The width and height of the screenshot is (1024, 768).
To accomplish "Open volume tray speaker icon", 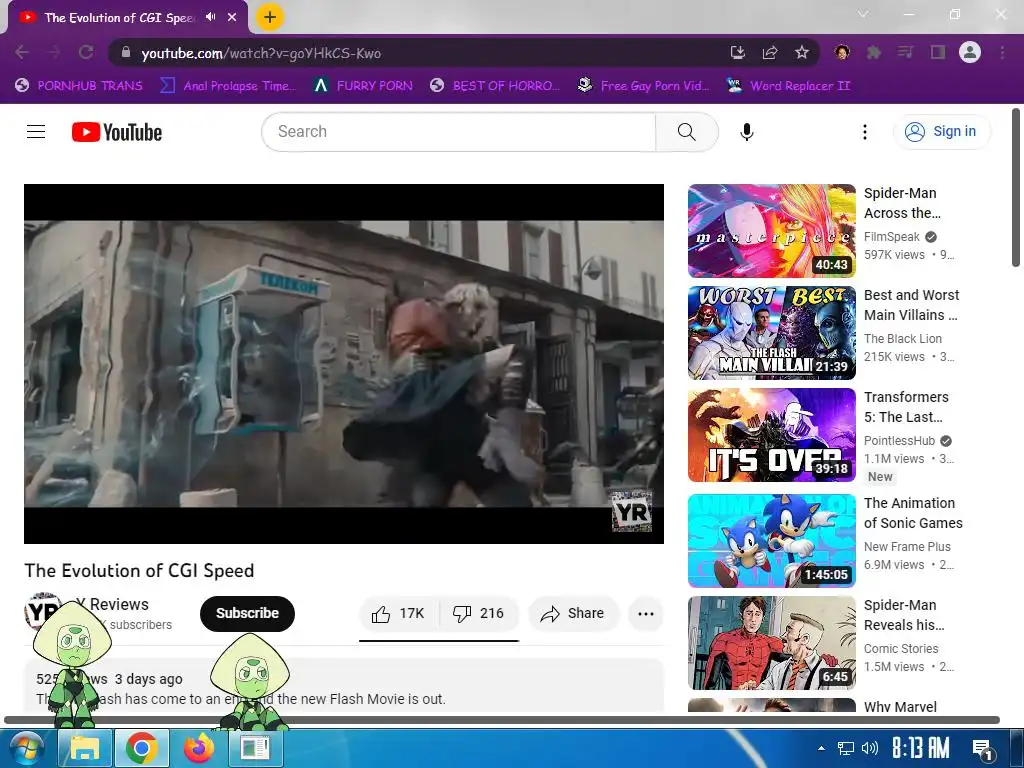I will tap(869, 748).
